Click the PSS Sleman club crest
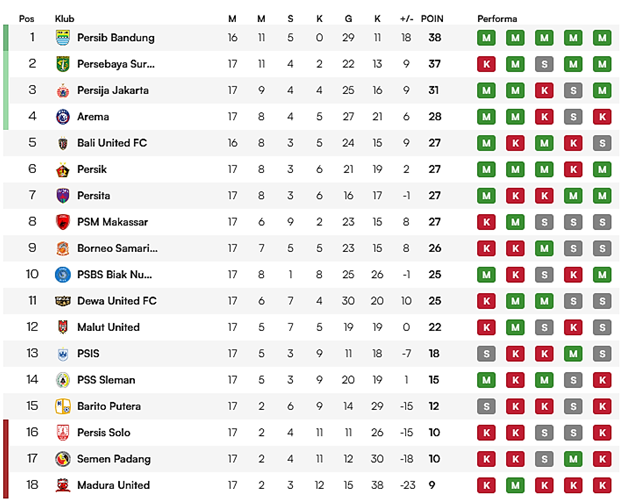629x502 pixels. [62, 380]
